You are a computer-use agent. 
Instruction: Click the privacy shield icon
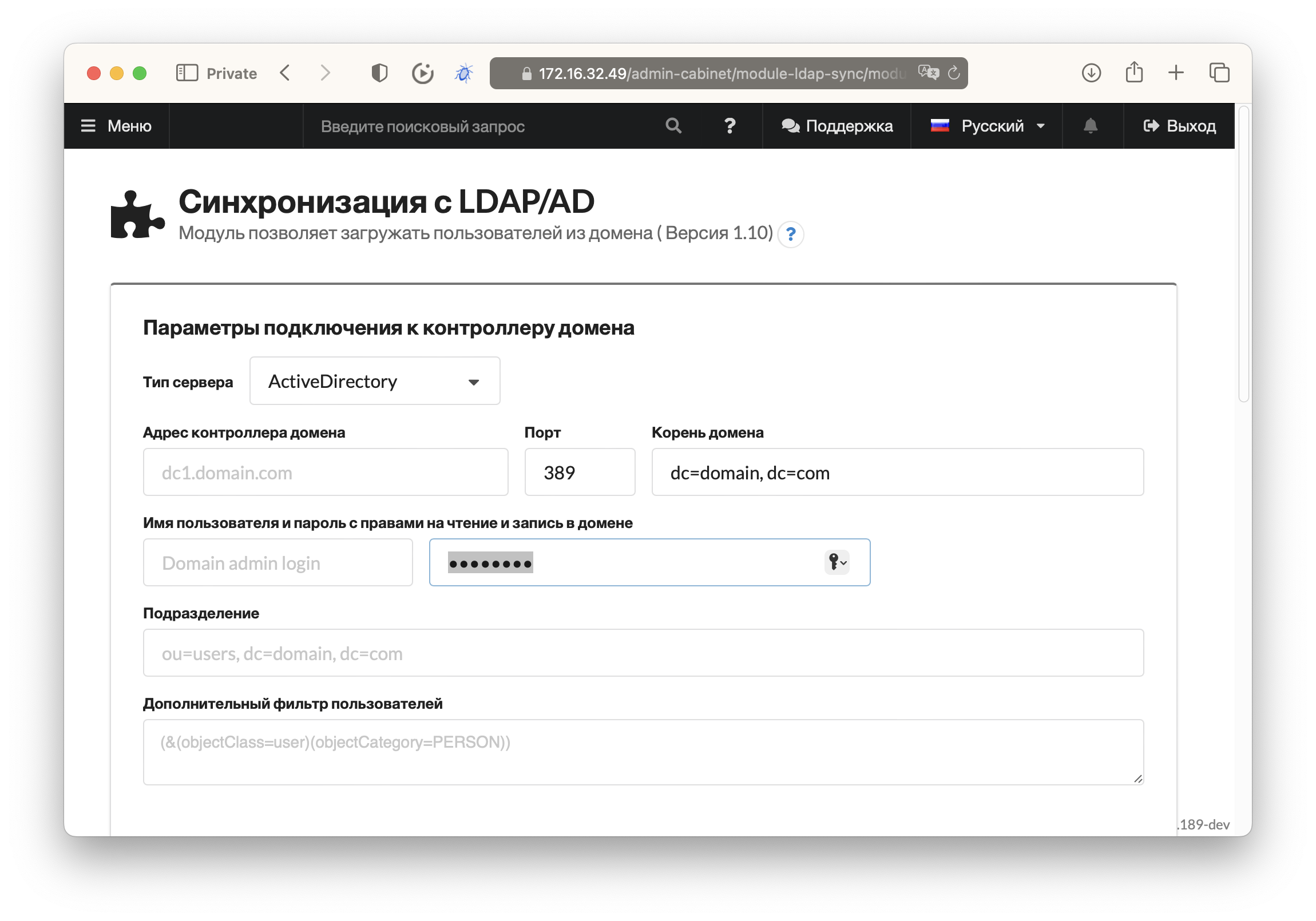[x=379, y=73]
